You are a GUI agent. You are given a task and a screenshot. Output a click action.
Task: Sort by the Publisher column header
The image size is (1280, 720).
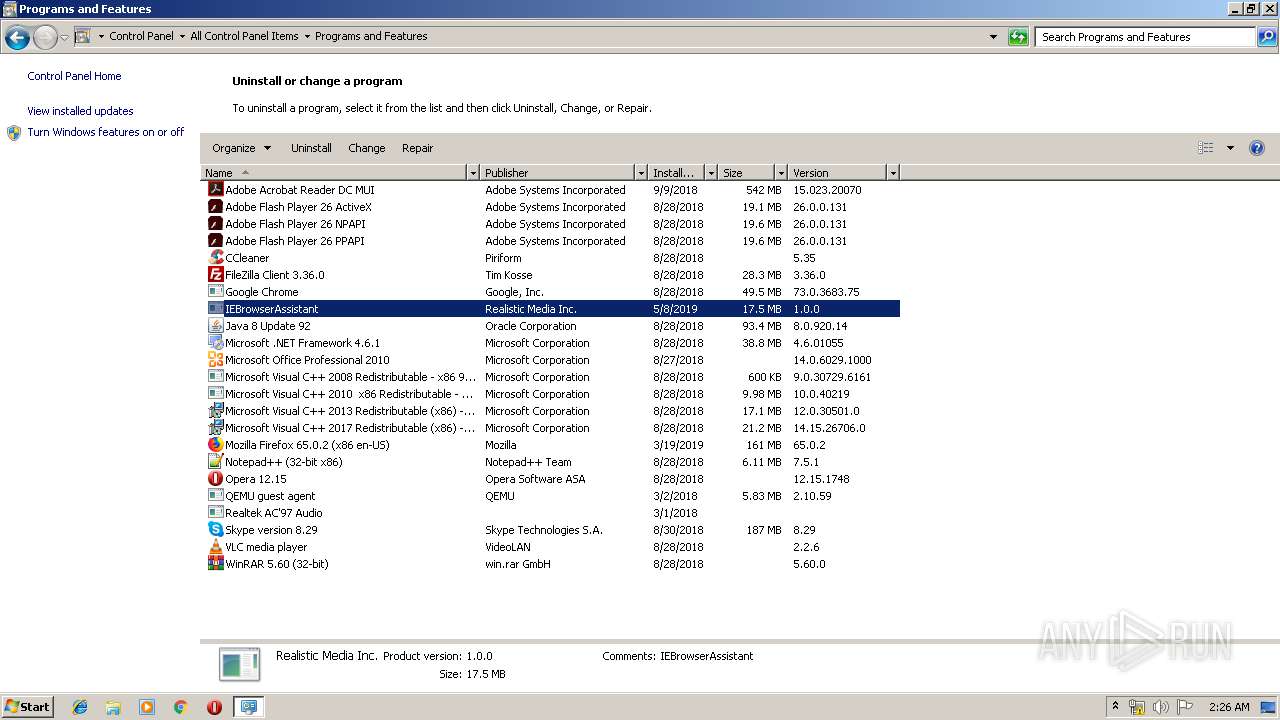[558, 173]
